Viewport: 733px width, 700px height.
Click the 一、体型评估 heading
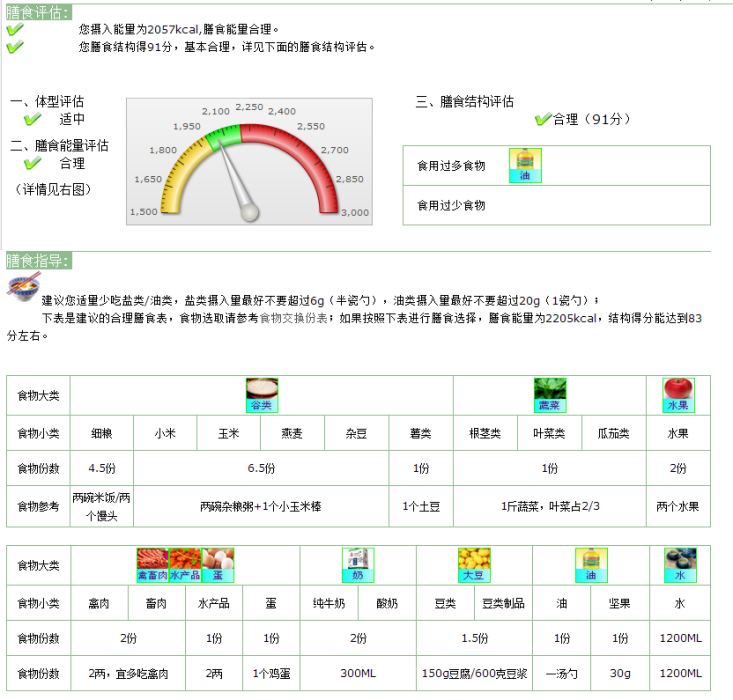click(x=47, y=101)
